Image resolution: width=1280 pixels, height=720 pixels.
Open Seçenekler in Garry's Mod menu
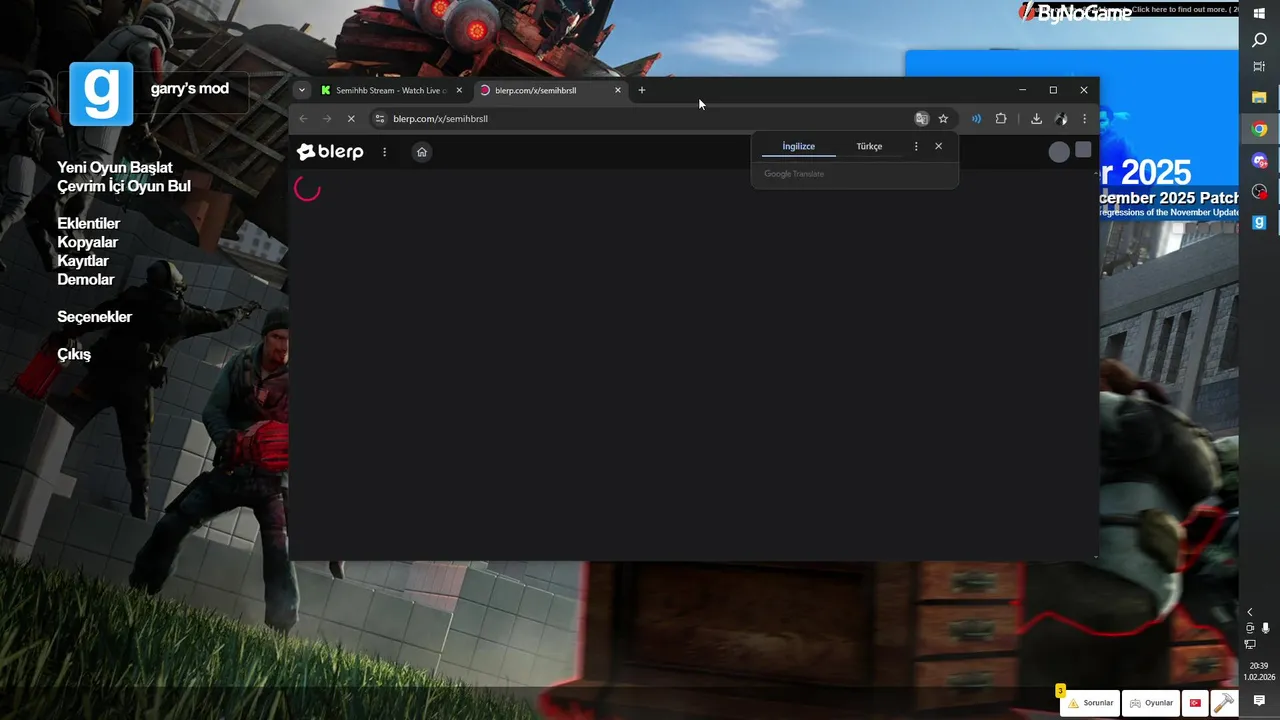pyautogui.click(x=95, y=317)
